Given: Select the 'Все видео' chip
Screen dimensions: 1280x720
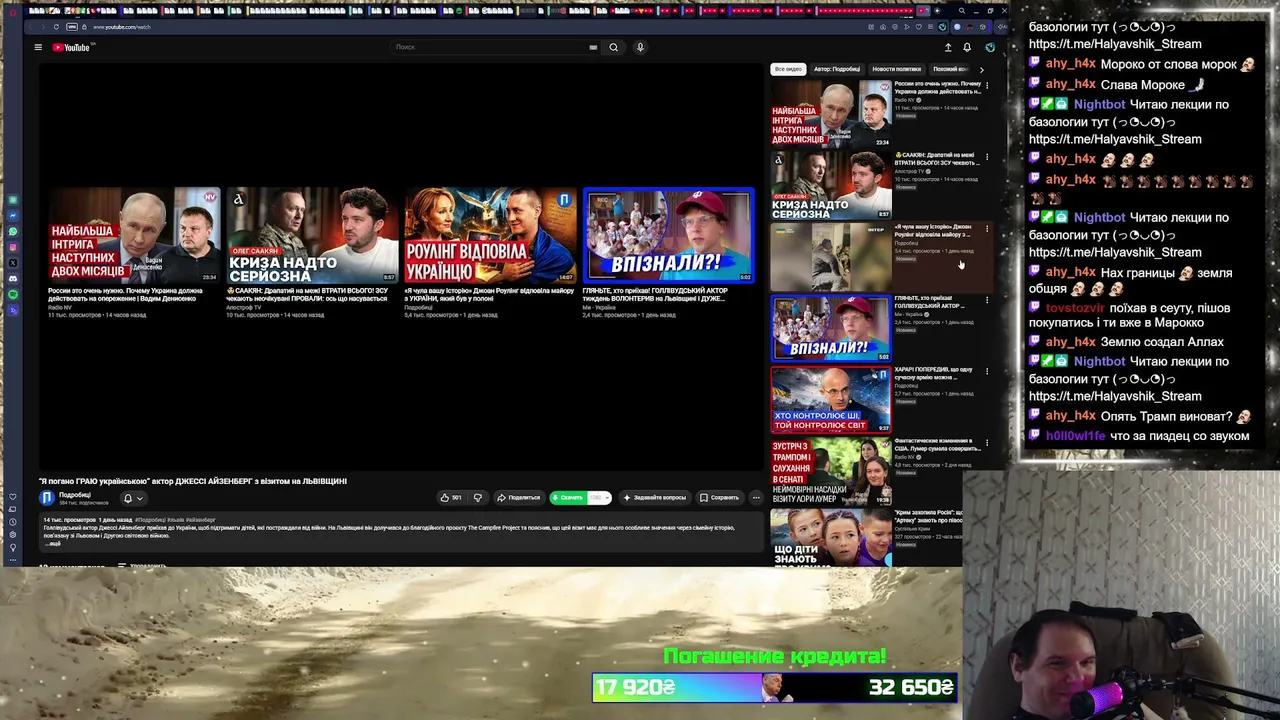Looking at the screenshot, I should click(x=788, y=69).
